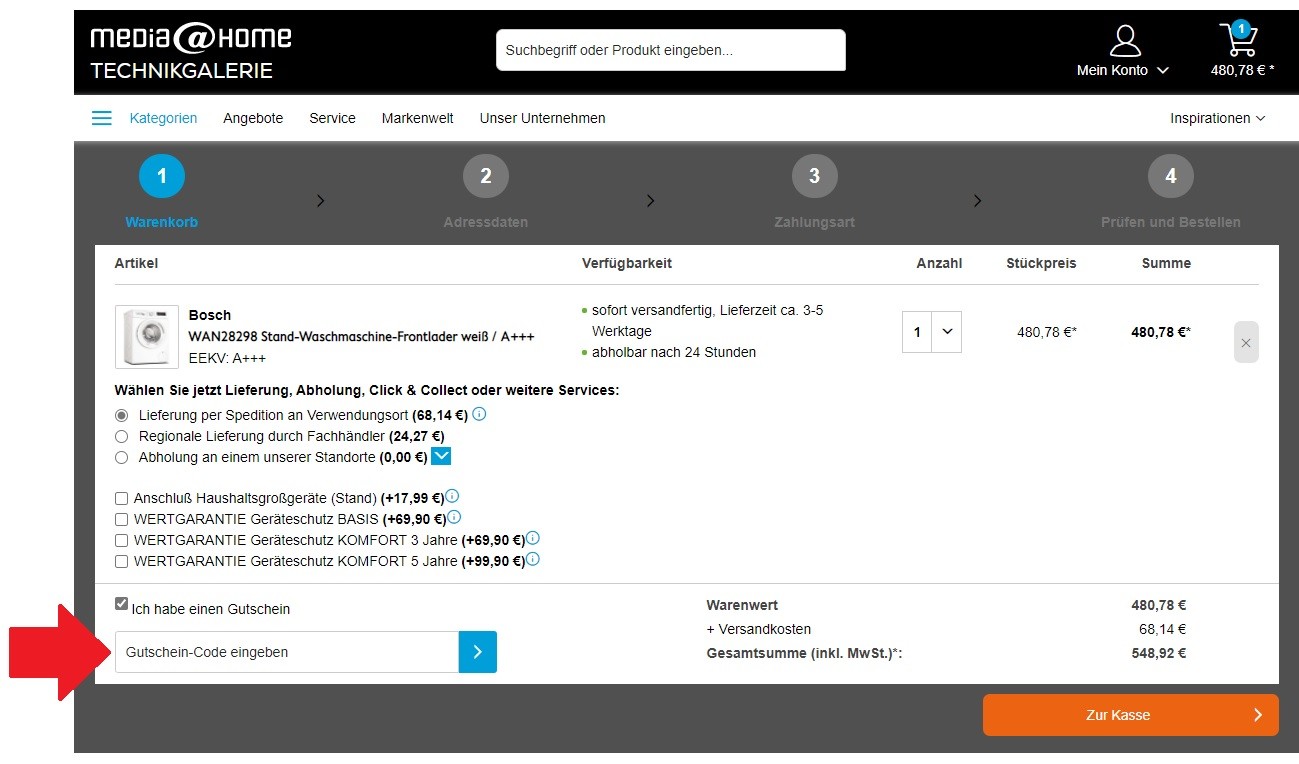This screenshot has height=764, width=1299.
Task: Open the hamburger menu icon beside Kategorien
Action: tap(102, 118)
